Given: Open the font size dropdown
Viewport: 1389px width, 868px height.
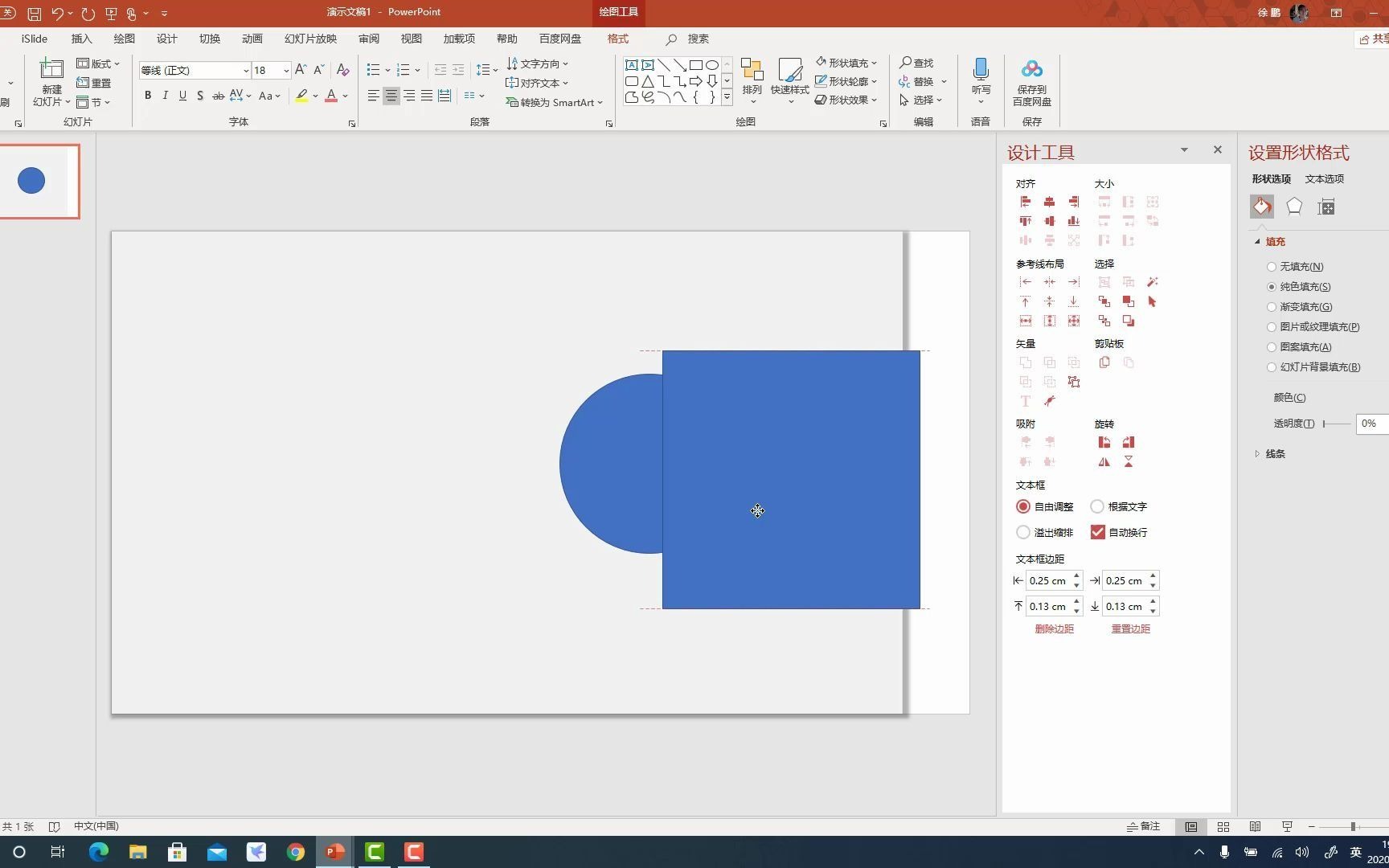Looking at the screenshot, I should [285, 70].
